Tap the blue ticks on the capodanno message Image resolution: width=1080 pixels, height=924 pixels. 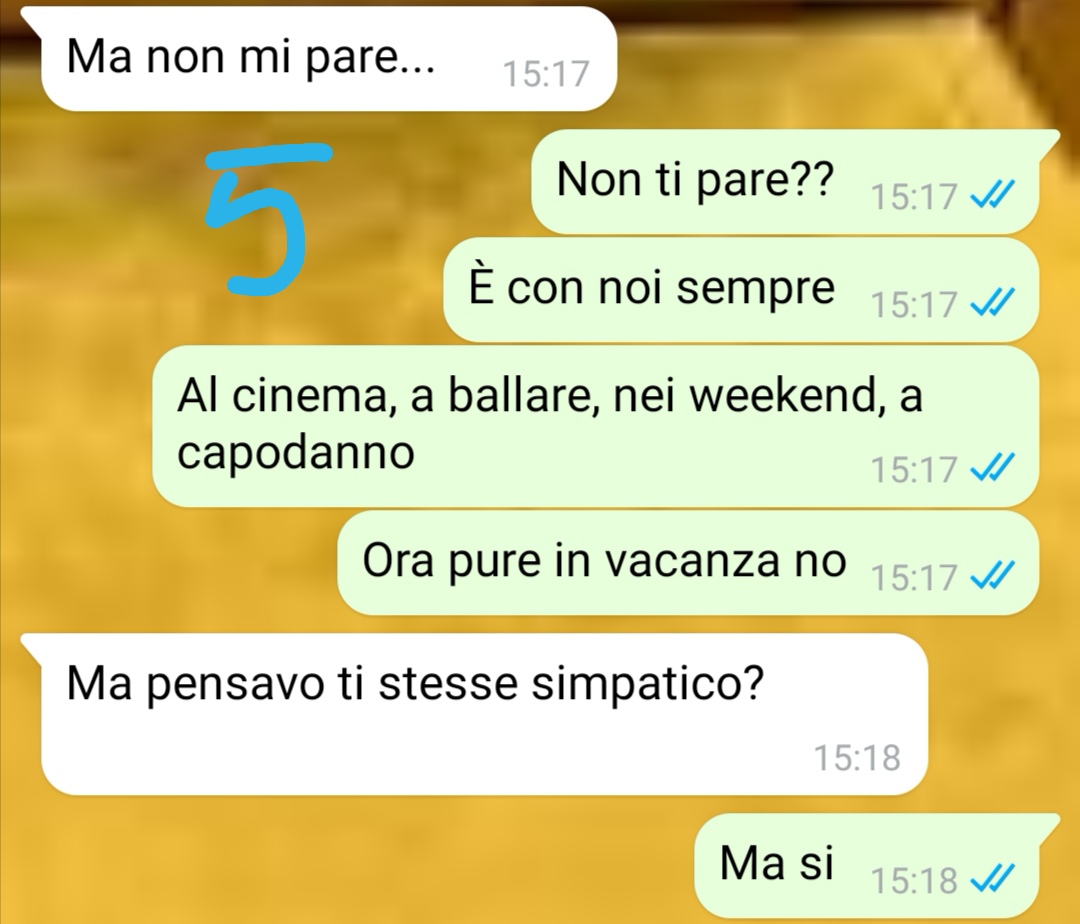[992, 468]
